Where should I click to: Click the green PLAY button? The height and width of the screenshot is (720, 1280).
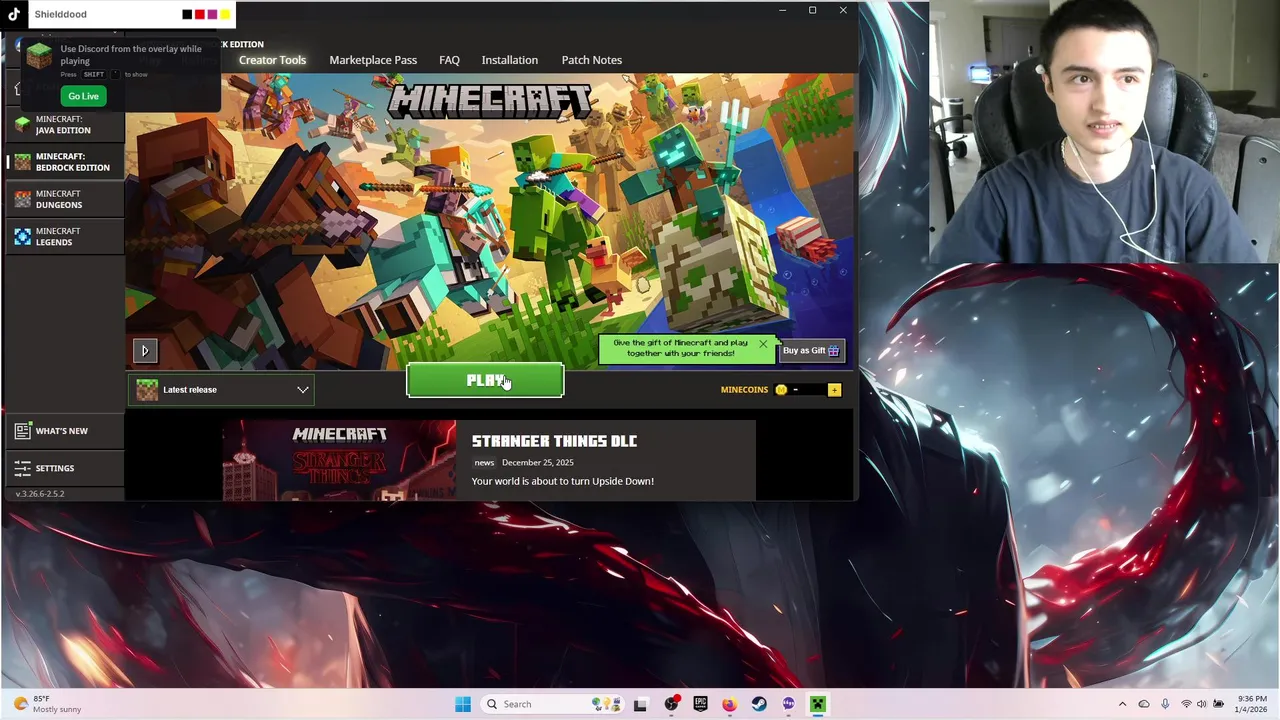coord(485,380)
